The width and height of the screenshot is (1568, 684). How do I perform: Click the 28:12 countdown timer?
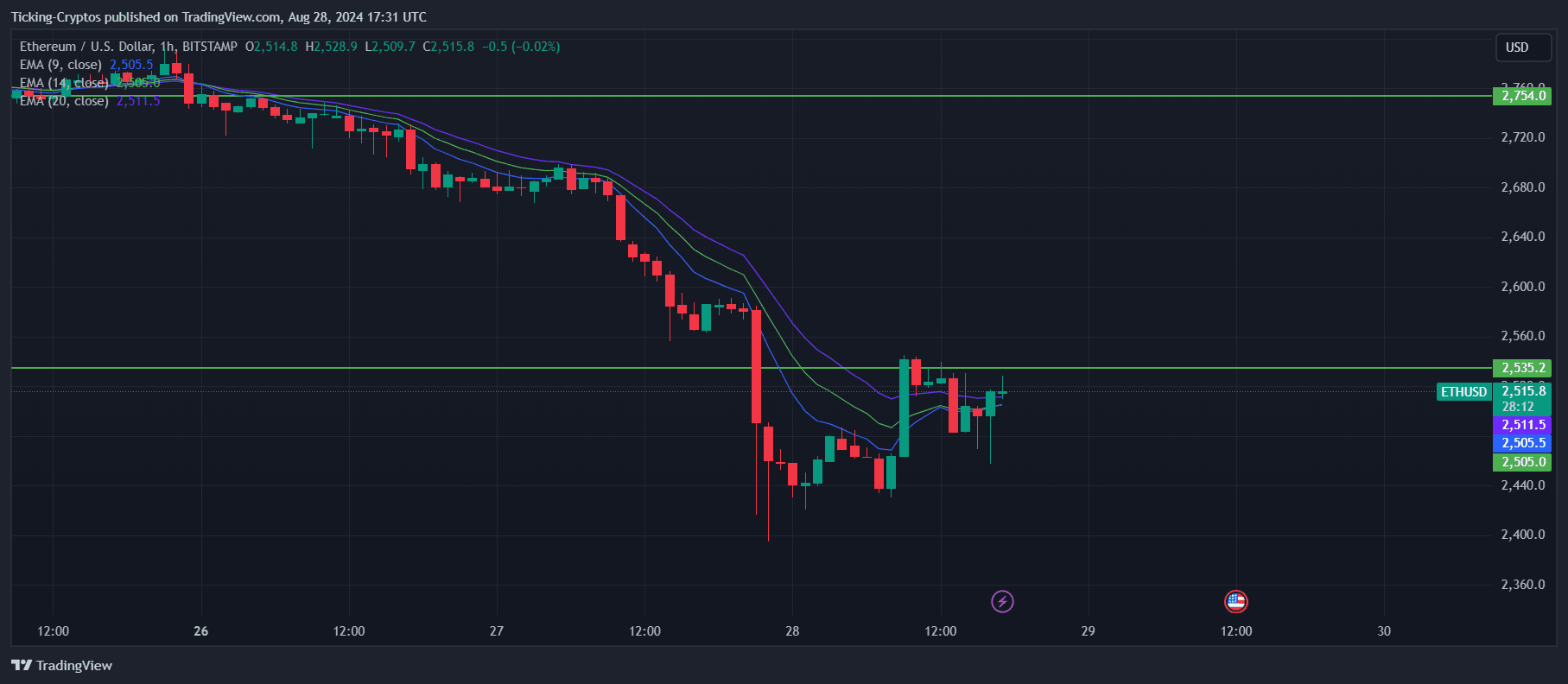[1518, 407]
